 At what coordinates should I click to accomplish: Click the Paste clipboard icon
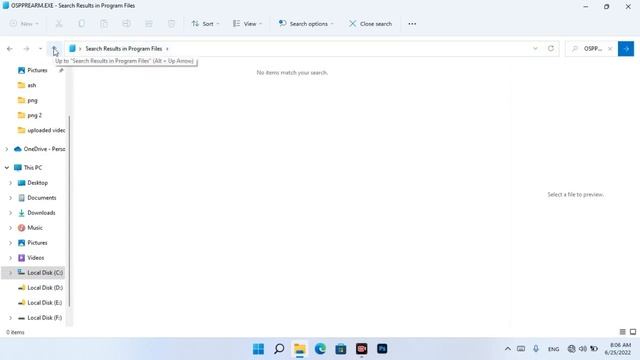[x=104, y=24]
